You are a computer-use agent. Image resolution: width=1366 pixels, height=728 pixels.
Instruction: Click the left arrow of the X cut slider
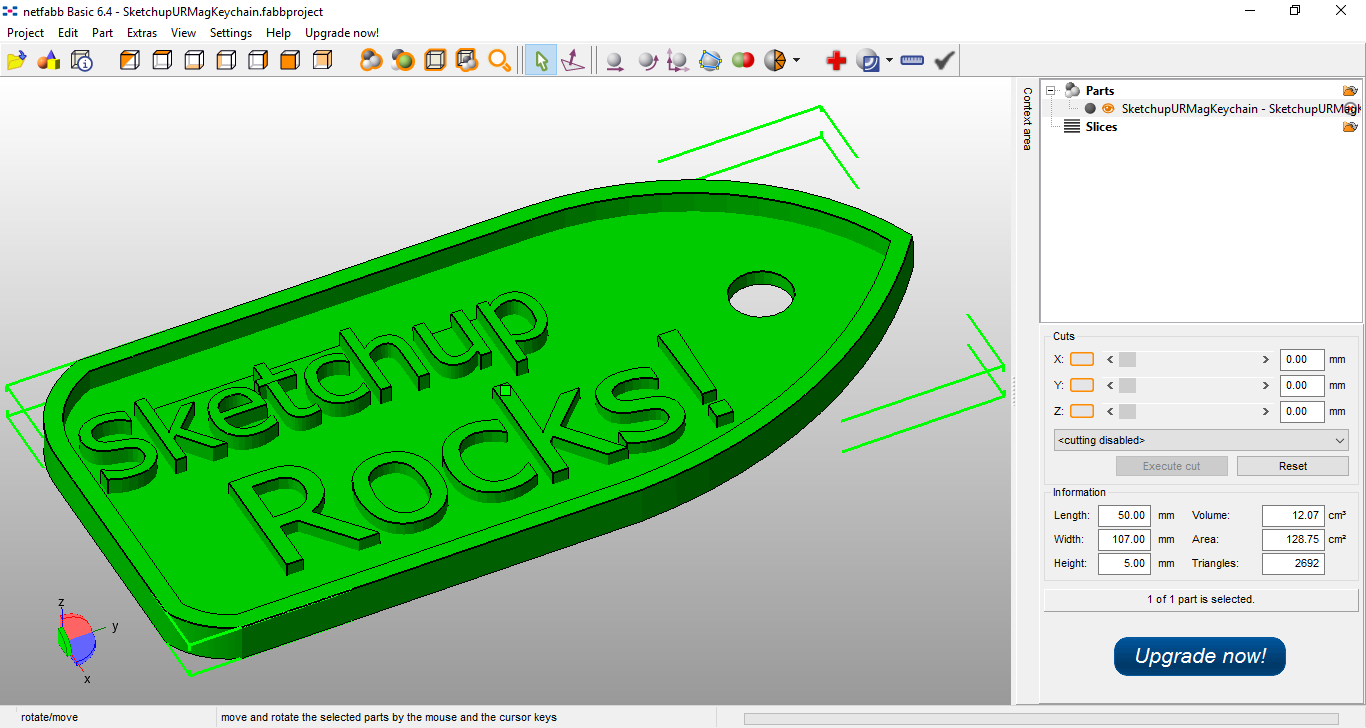[1109, 359]
